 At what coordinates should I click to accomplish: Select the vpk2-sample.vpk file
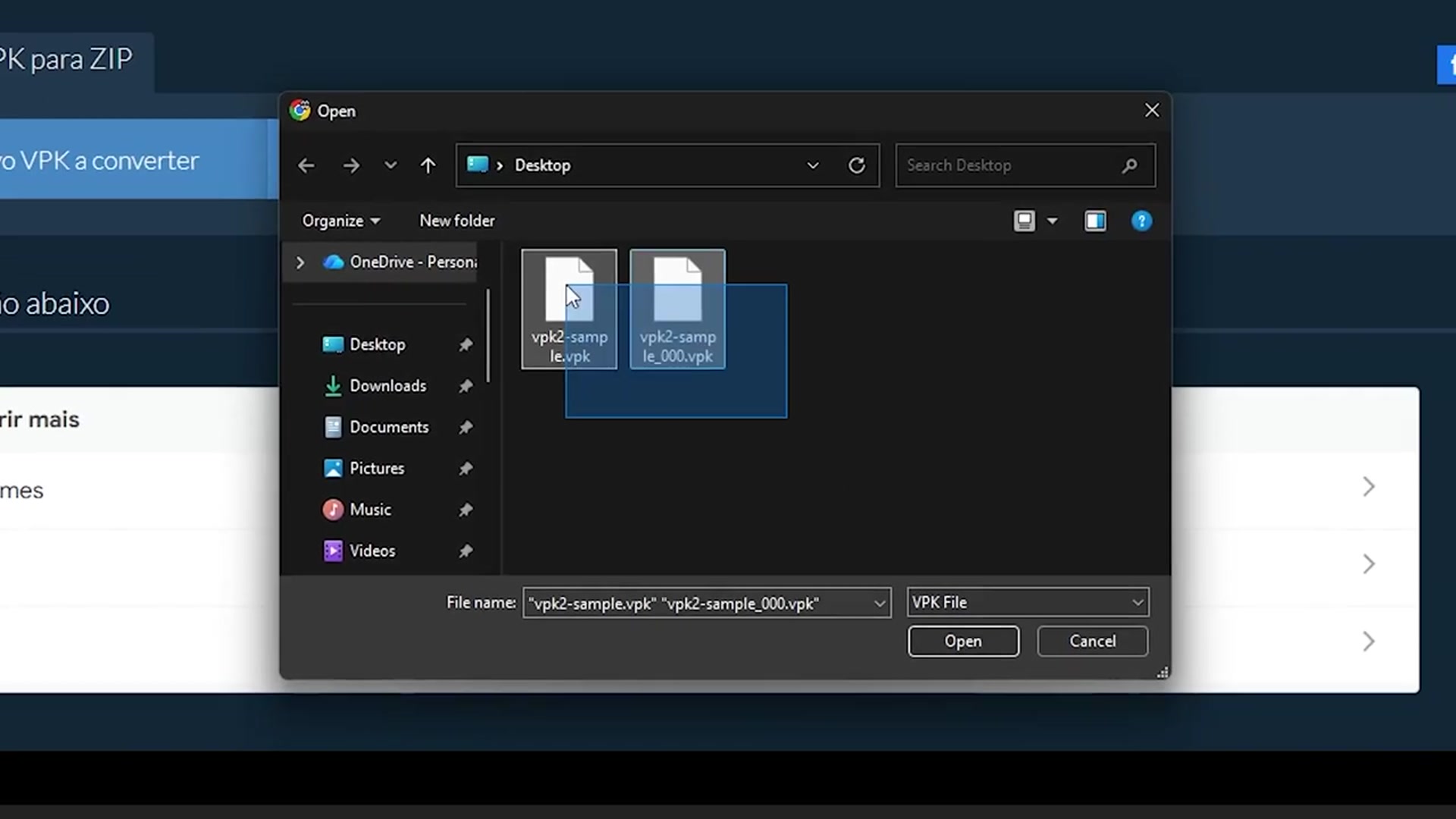[570, 309]
